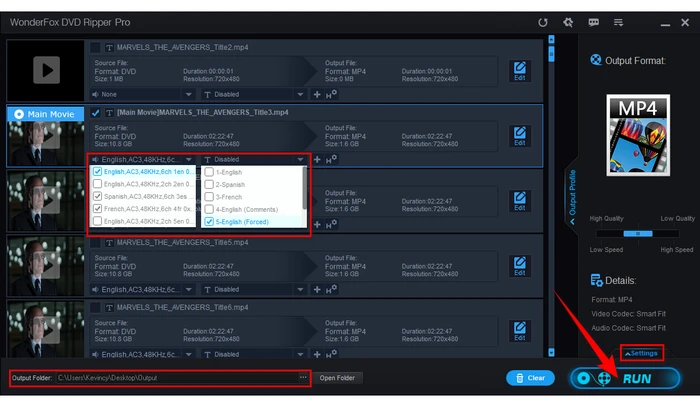Click the T rename icon beside Title6.mp4

109,307
